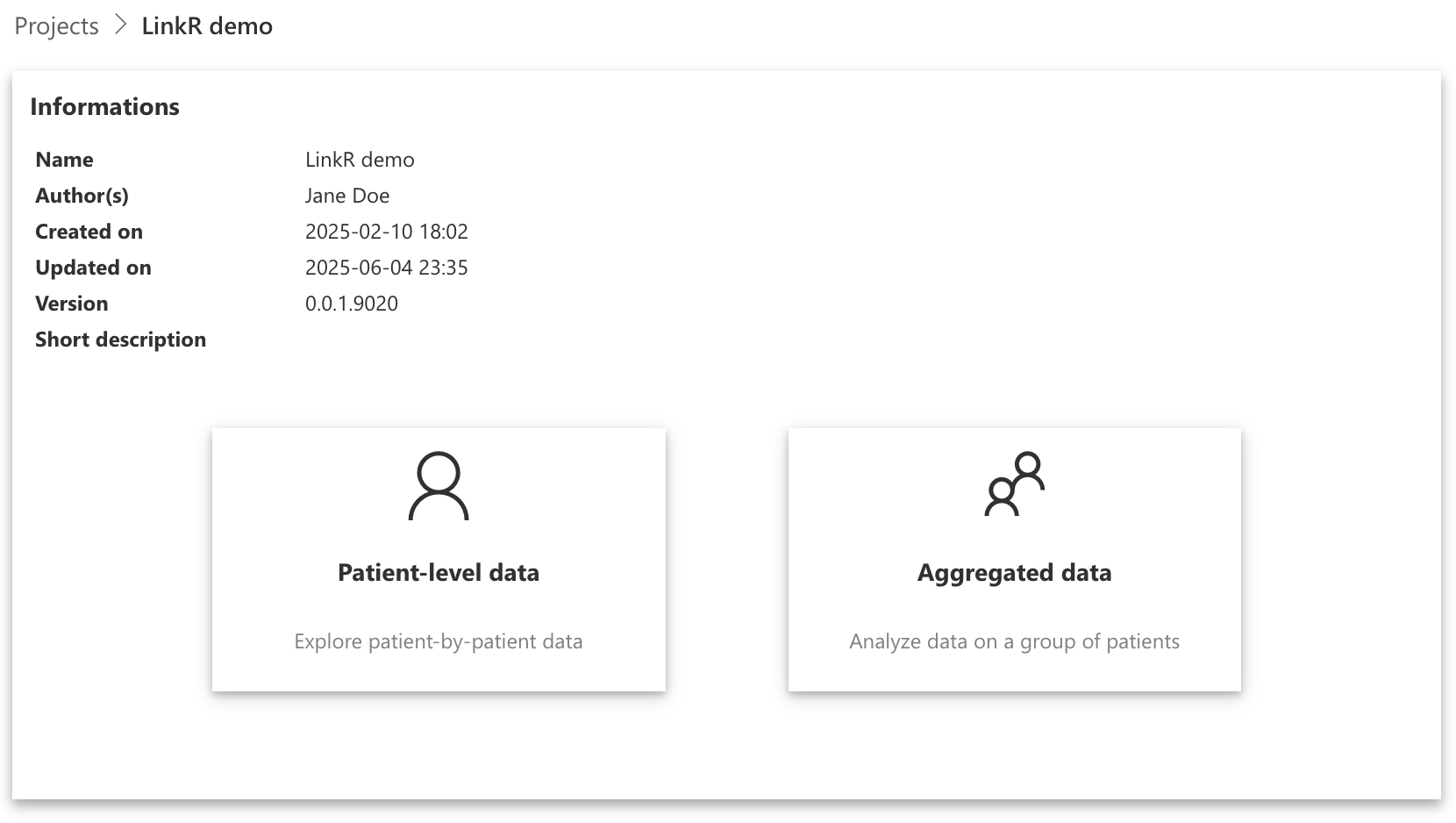Open the Aggregated data card title
This screenshot has height=823, width=1456.
(x=1014, y=573)
